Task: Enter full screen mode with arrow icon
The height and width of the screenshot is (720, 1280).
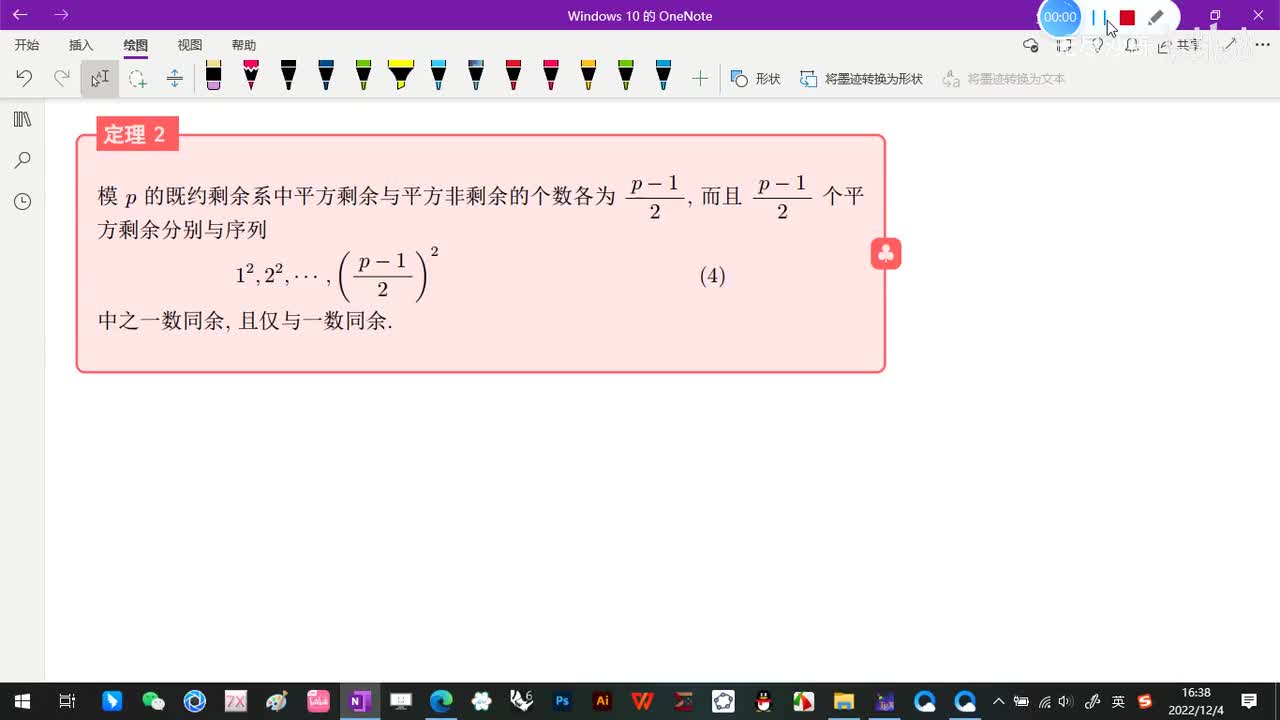Action: (1230, 45)
